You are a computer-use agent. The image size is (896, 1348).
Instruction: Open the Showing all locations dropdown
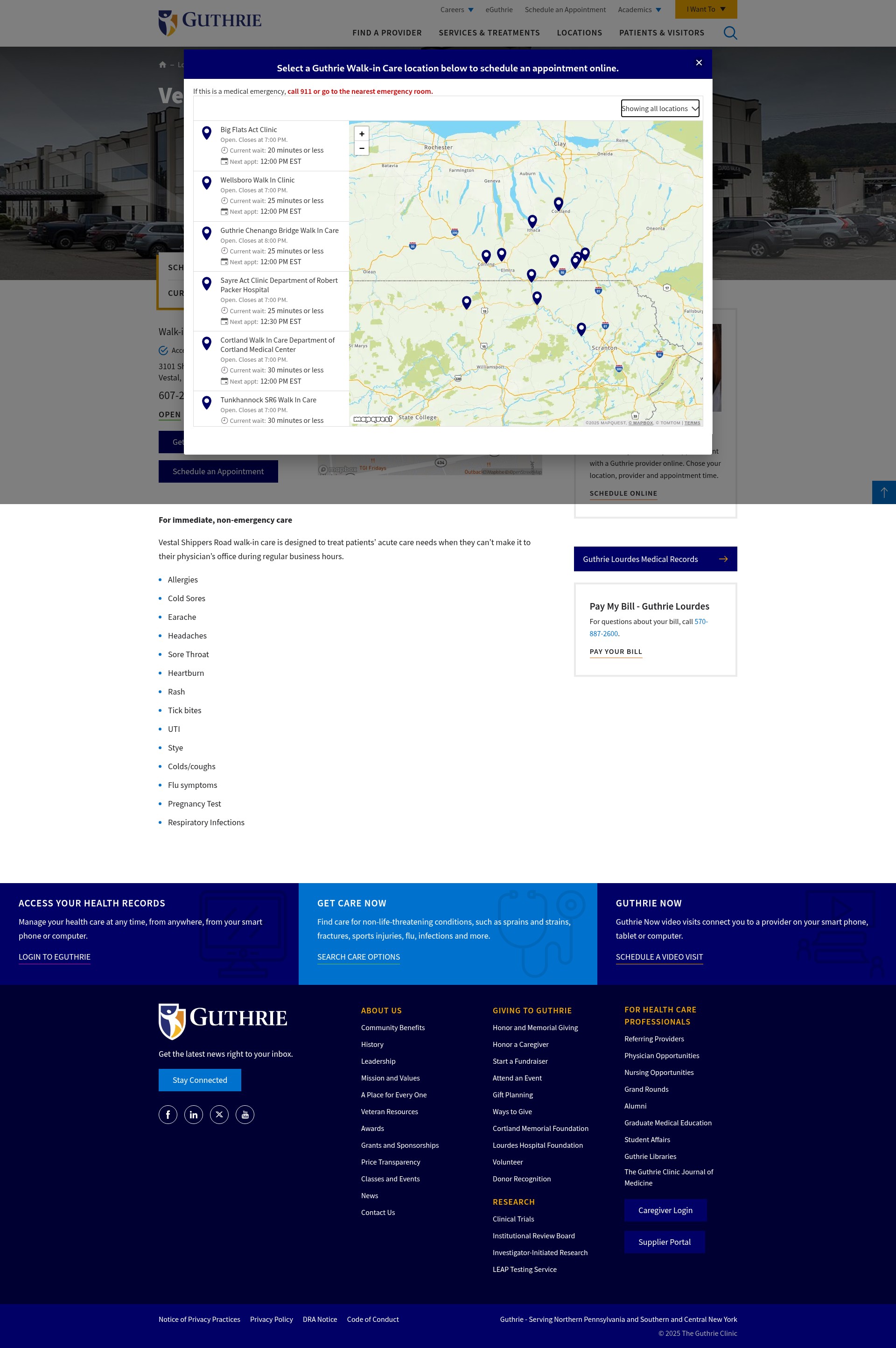(x=660, y=109)
